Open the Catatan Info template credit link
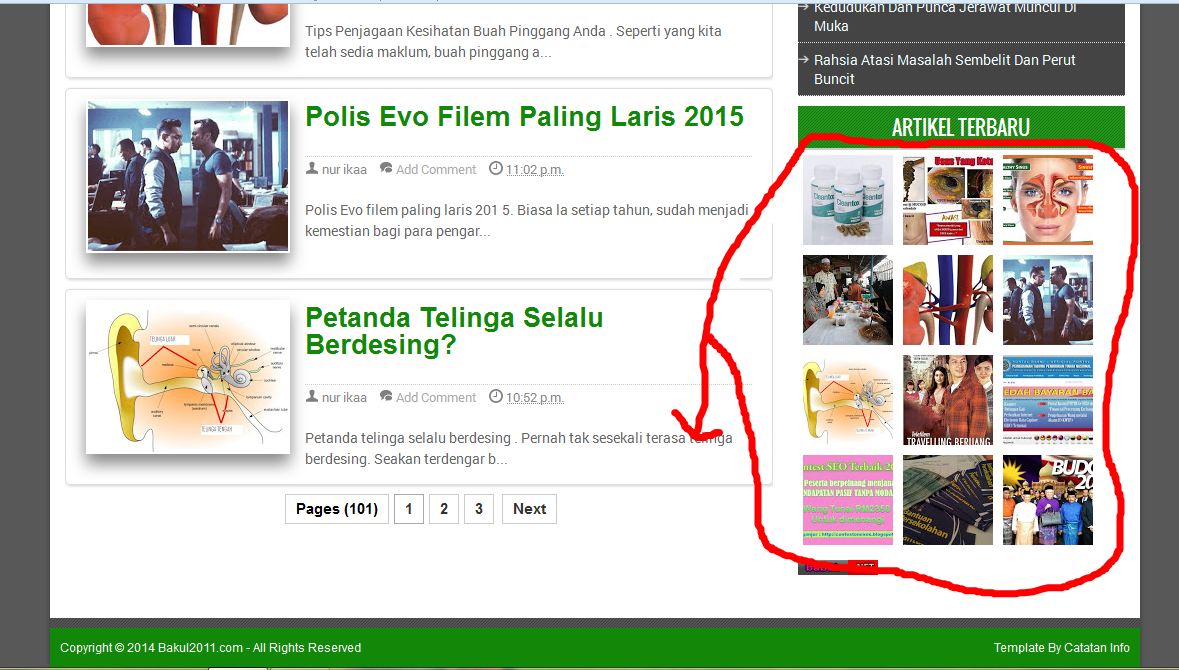This screenshot has width=1179, height=670. coord(1096,647)
